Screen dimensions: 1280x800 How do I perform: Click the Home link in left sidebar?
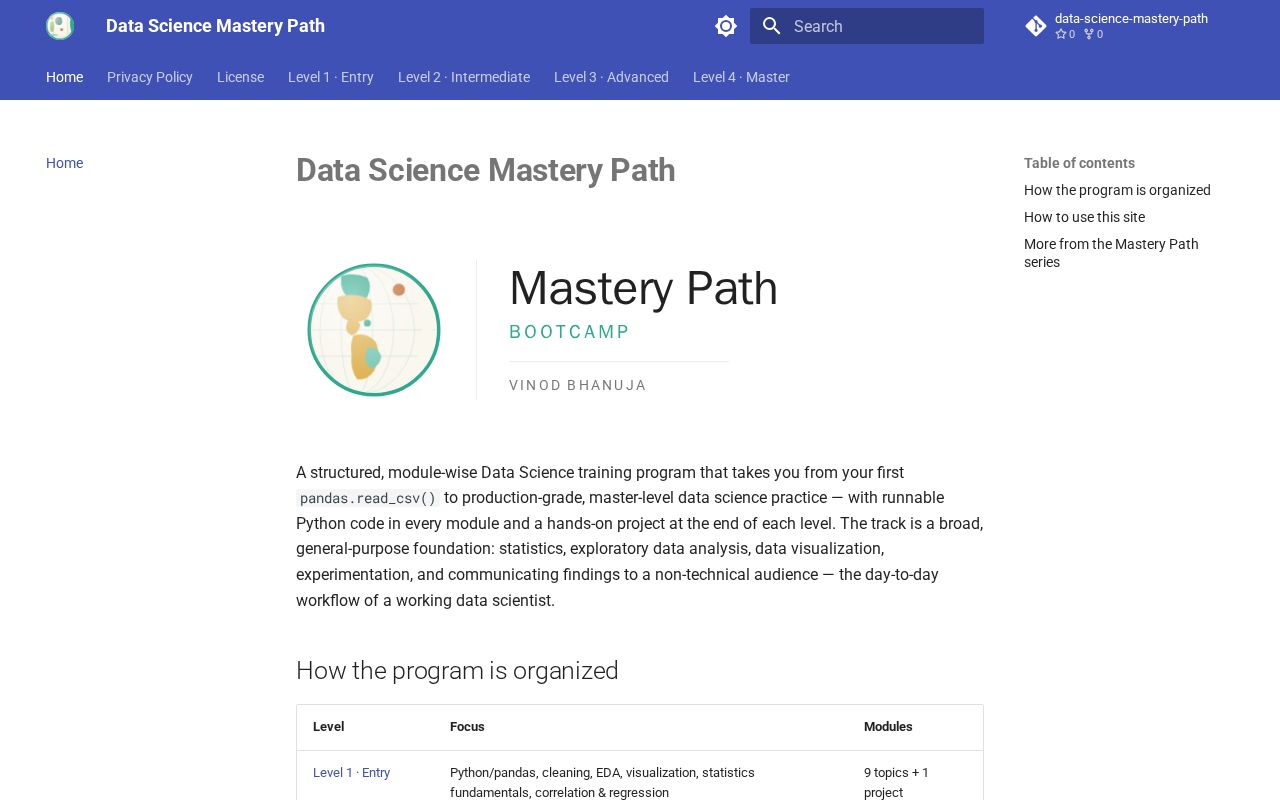point(64,163)
